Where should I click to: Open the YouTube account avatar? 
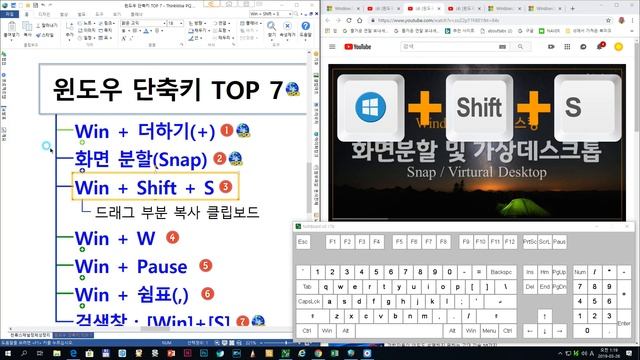point(619,47)
